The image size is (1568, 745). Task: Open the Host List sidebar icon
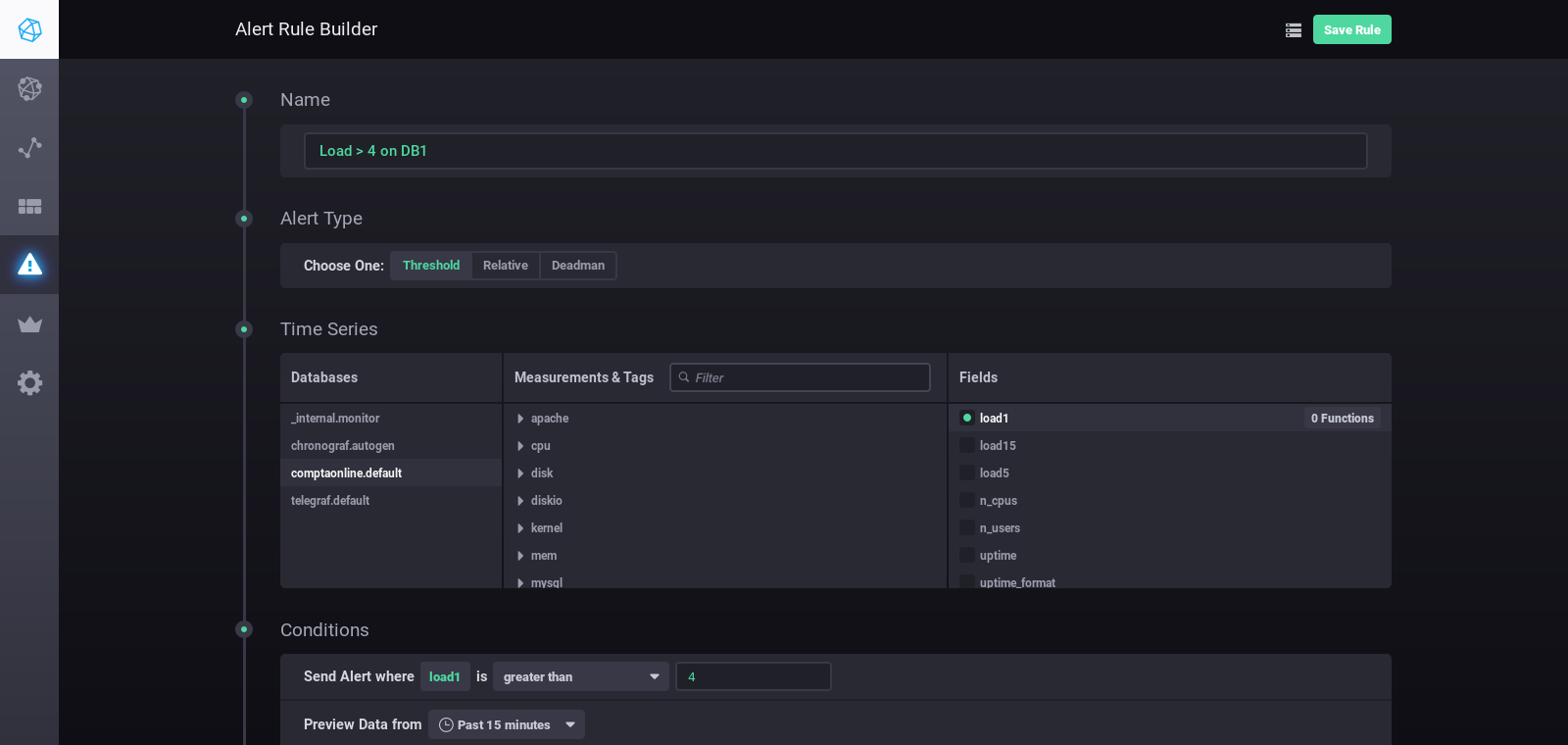29,89
